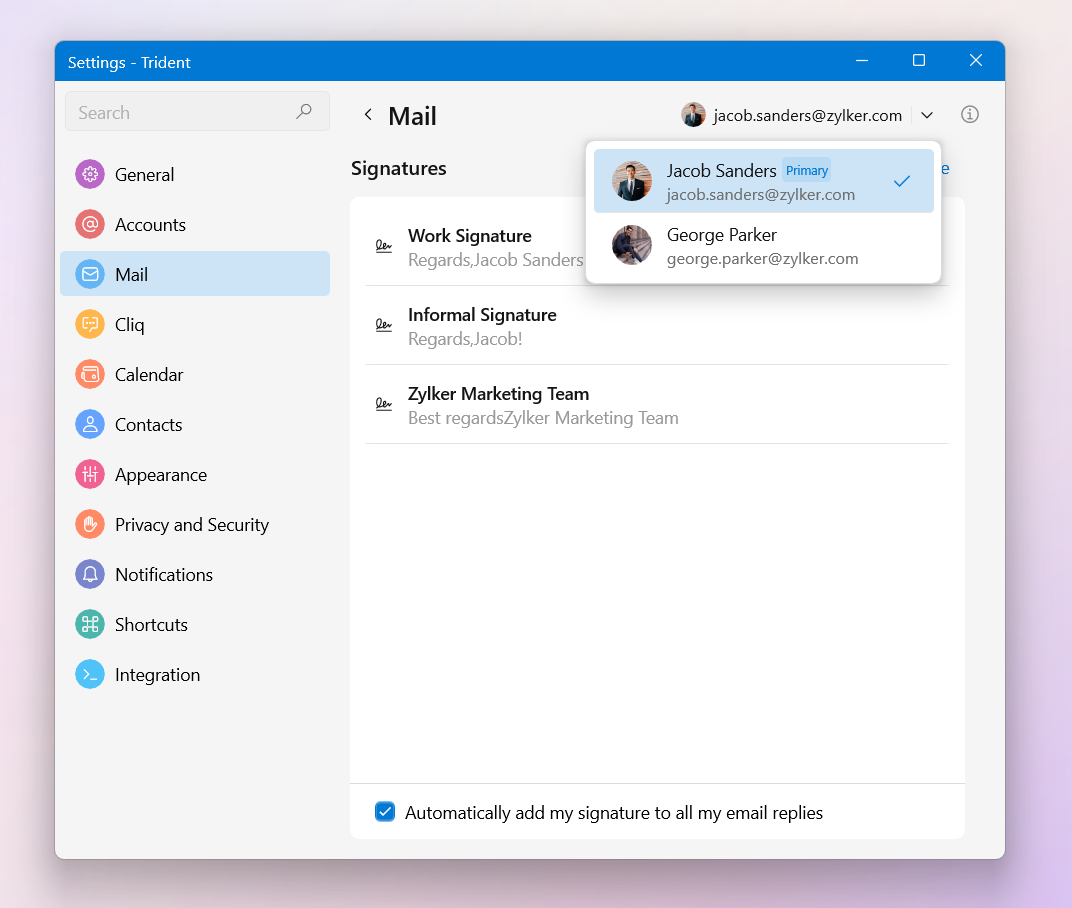Maximize the Settings - Trident window
This screenshot has width=1072, height=908.
(x=919, y=60)
